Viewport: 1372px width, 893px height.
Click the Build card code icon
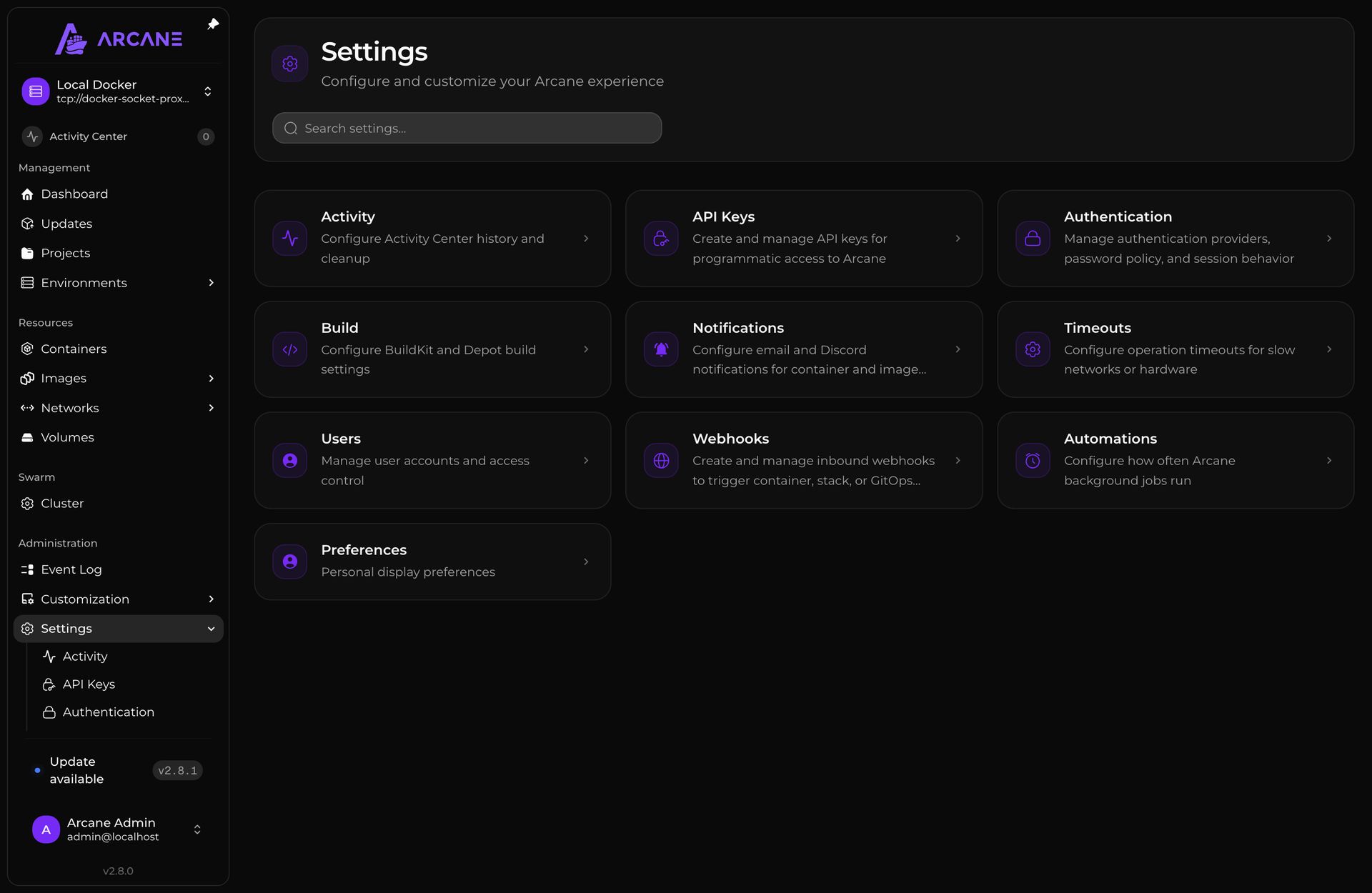click(290, 349)
